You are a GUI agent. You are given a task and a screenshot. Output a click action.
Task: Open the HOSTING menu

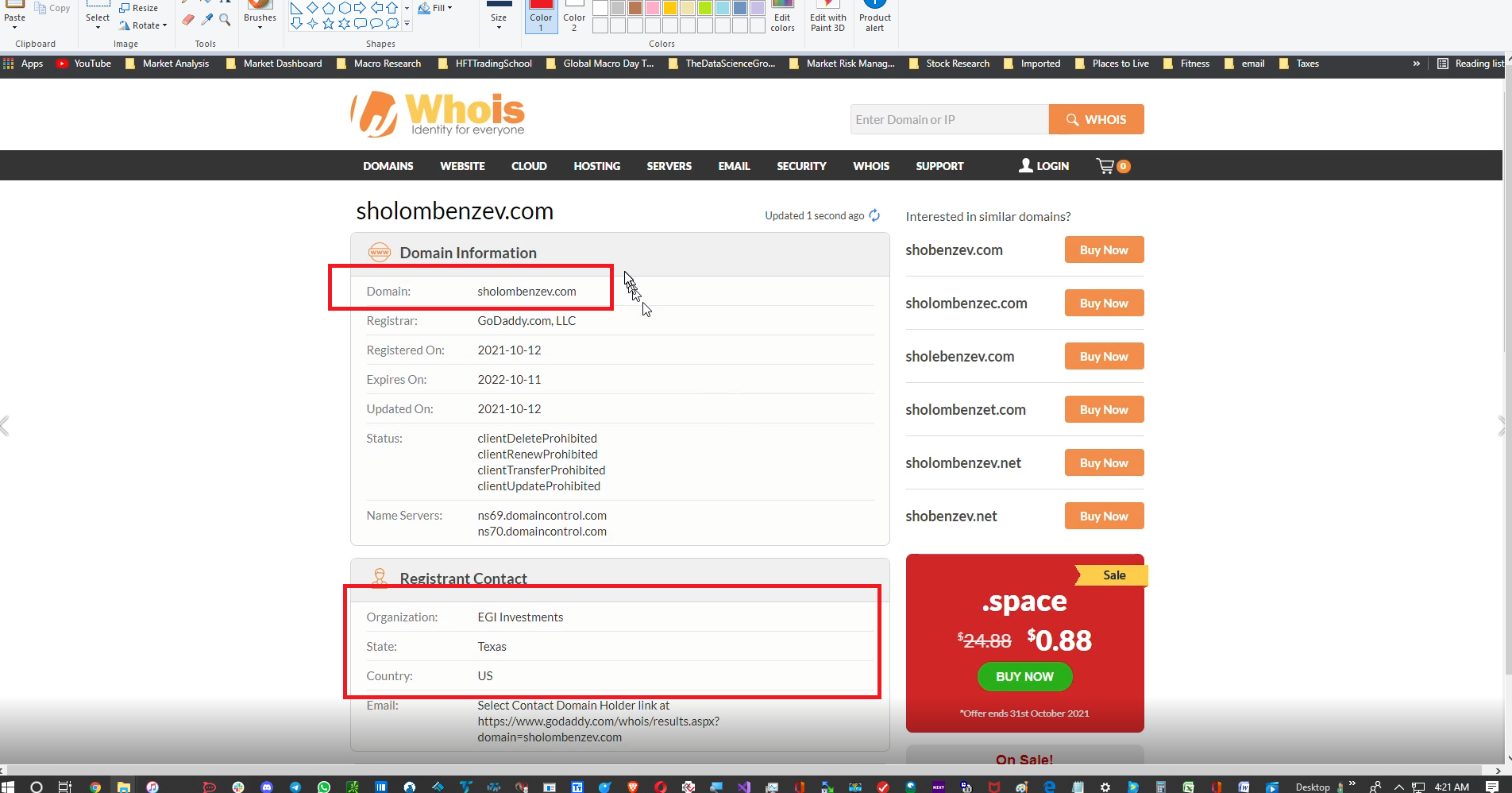(x=597, y=166)
